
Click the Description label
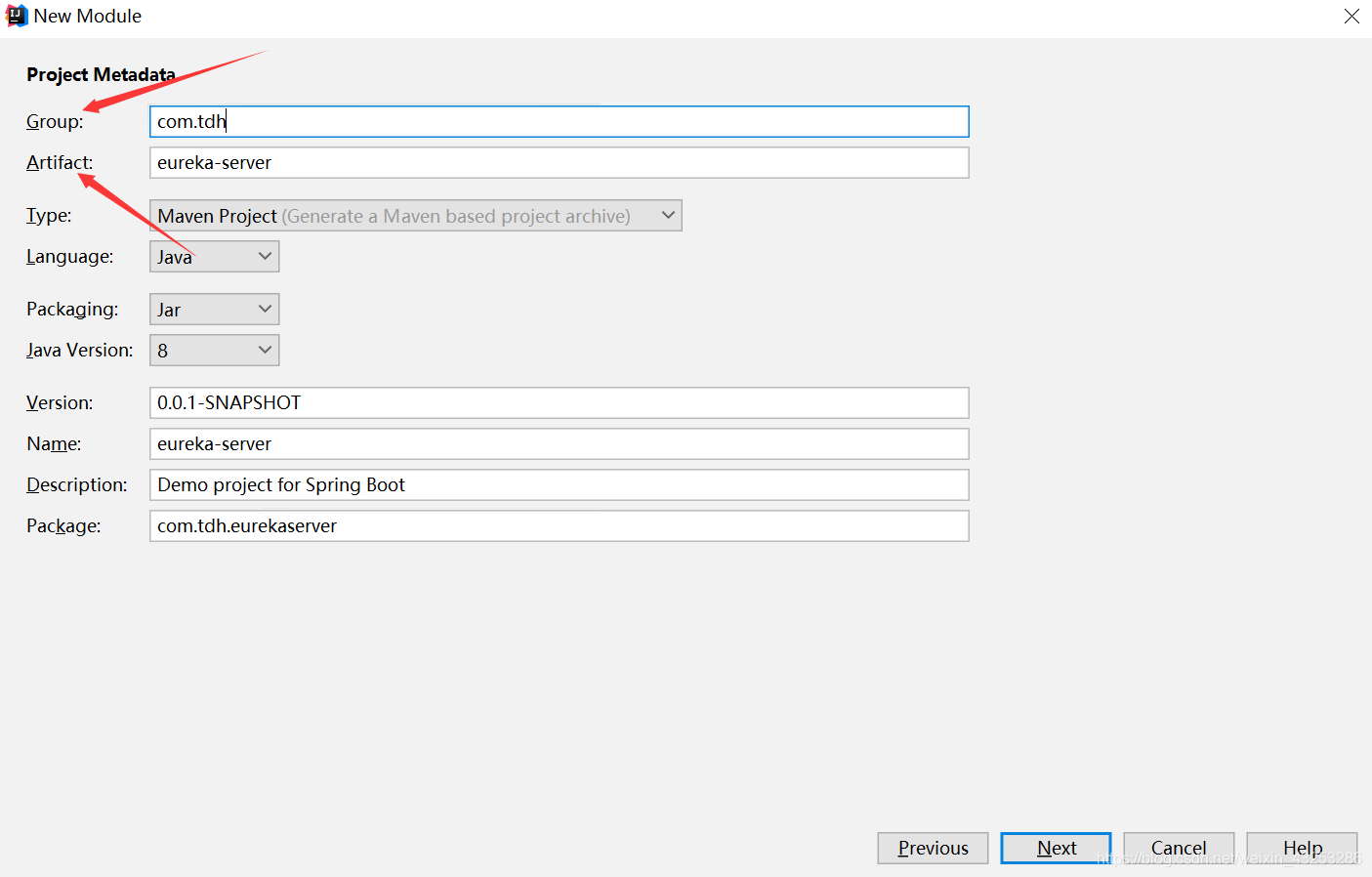[x=76, y=485]
